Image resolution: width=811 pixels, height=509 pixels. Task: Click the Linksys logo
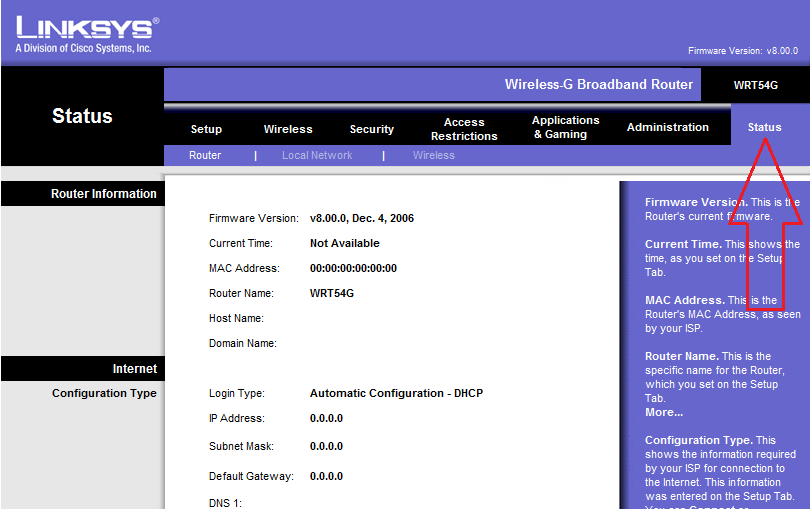(x=87, y=27)
